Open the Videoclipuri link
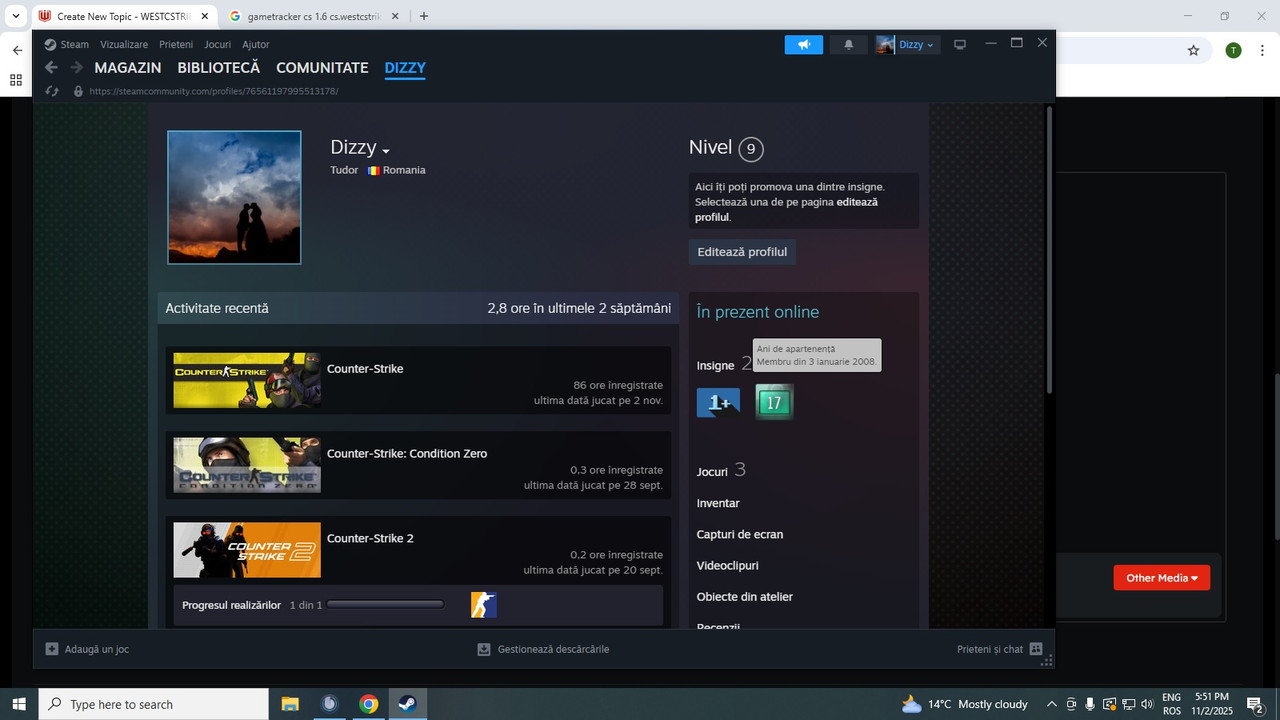 (x=727, y=565)
